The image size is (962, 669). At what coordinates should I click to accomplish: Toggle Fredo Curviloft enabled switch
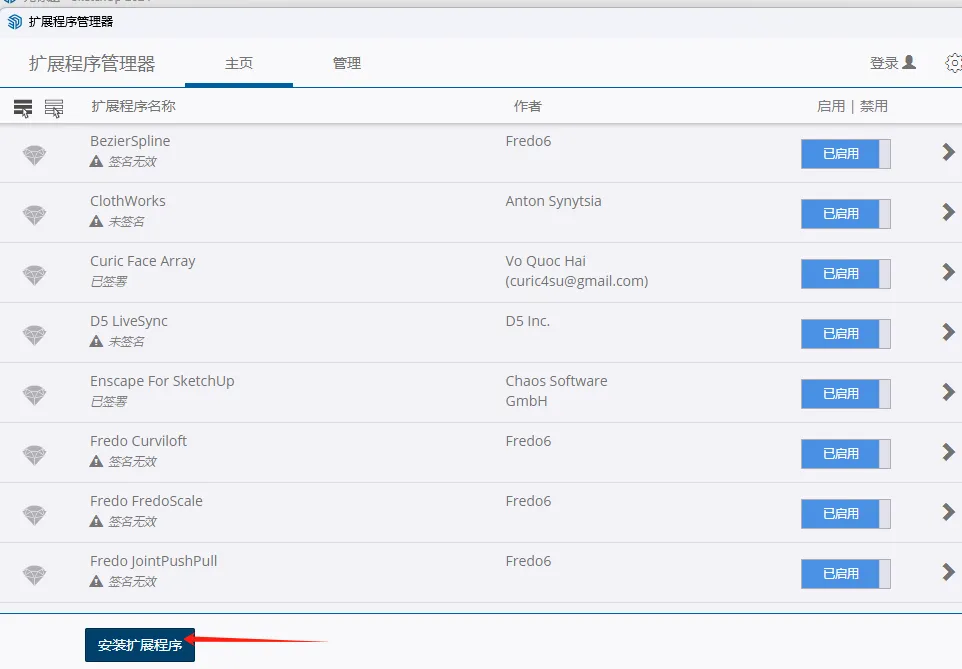click(846, 454)
